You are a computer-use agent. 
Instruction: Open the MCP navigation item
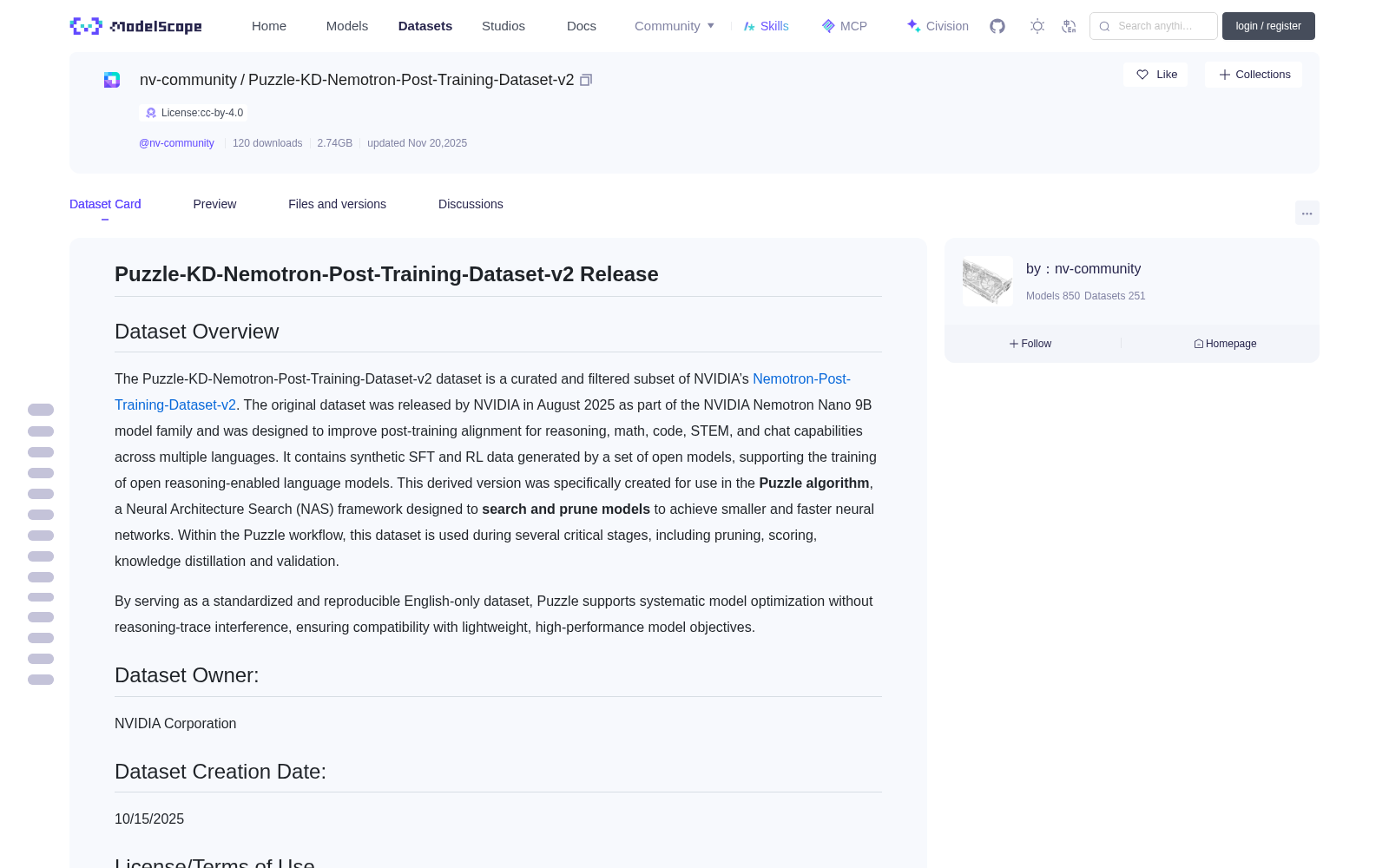(x=845, y=26)
